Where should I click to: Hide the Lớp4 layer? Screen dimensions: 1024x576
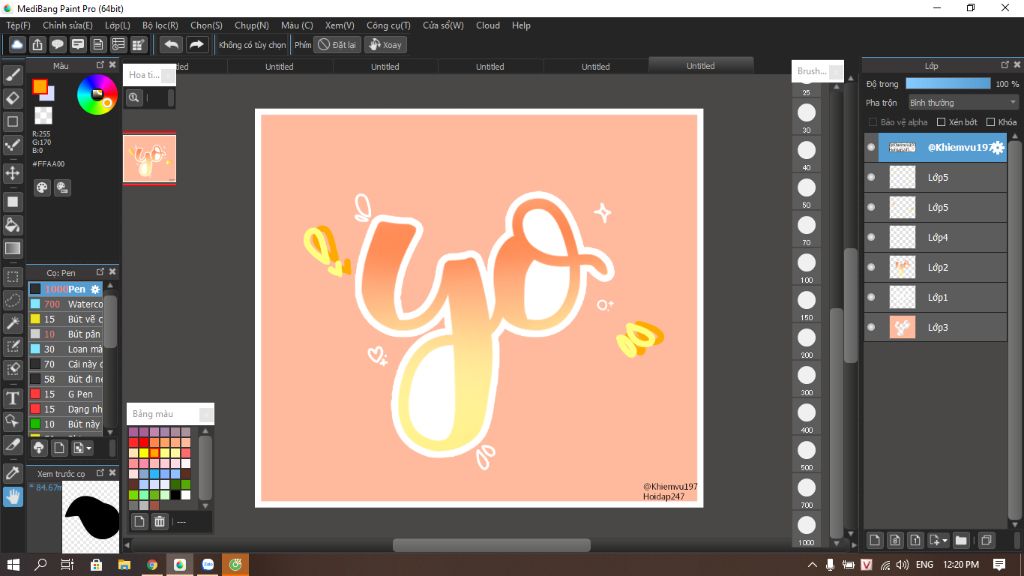pos(871,237)
